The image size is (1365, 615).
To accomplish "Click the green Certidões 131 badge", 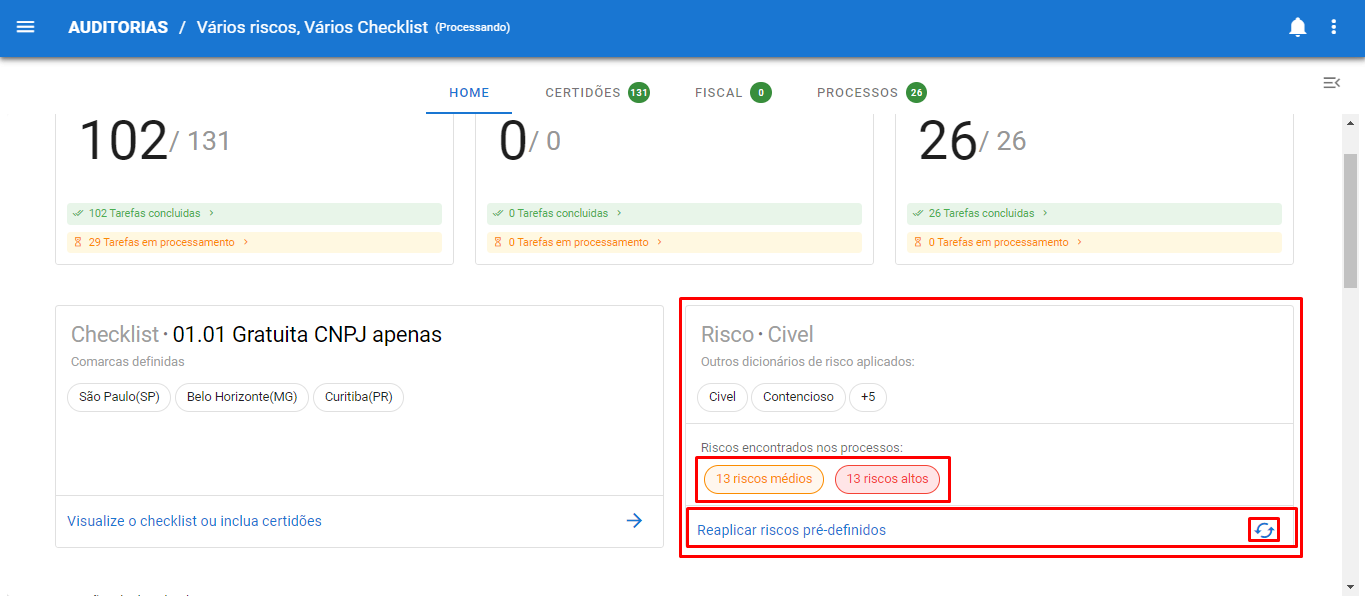I will point(639,93).
